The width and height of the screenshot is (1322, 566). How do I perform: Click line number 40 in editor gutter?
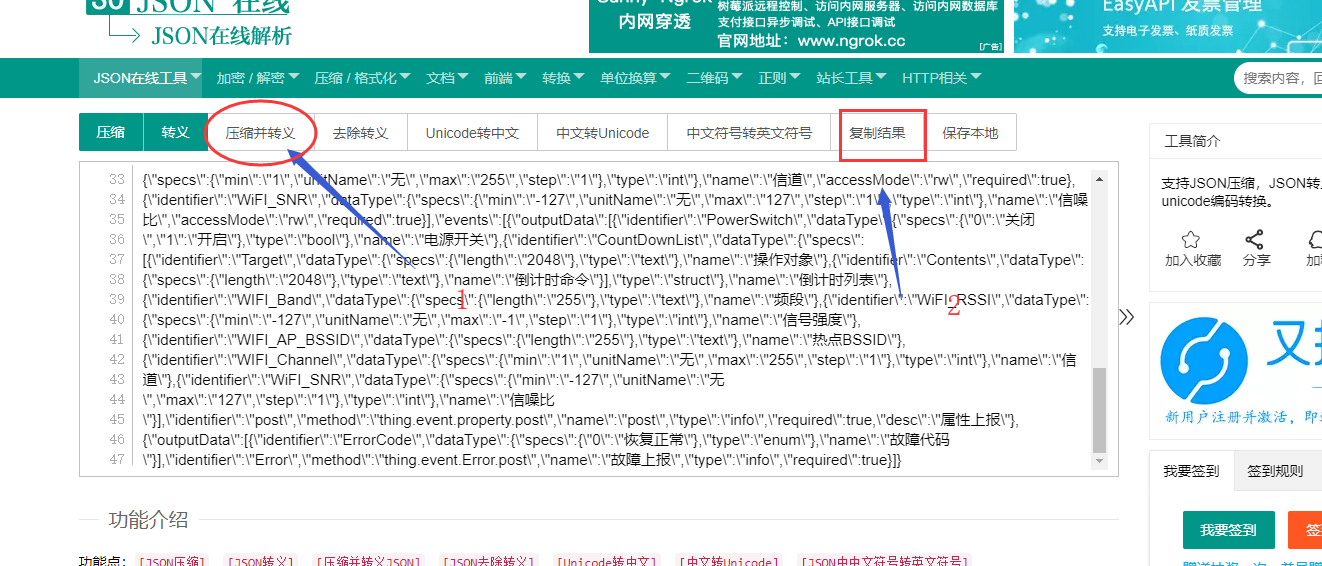click(116, 320)
